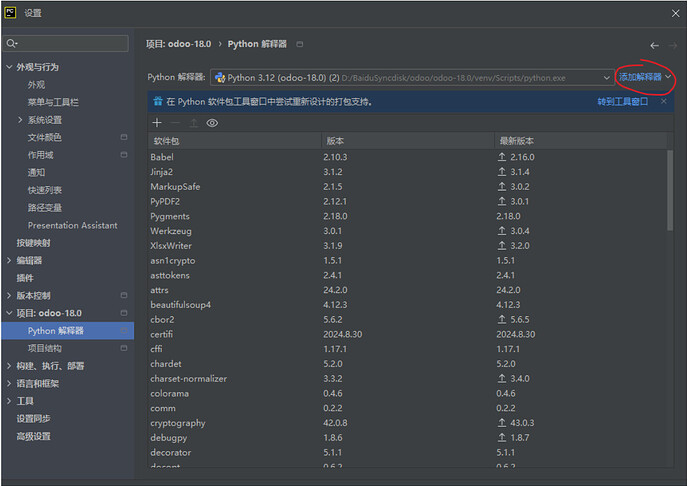Expand the 版本控制 tree node
Image resolution: width=690 pixels, height=486 pixels.
click(x=9, y=295)
